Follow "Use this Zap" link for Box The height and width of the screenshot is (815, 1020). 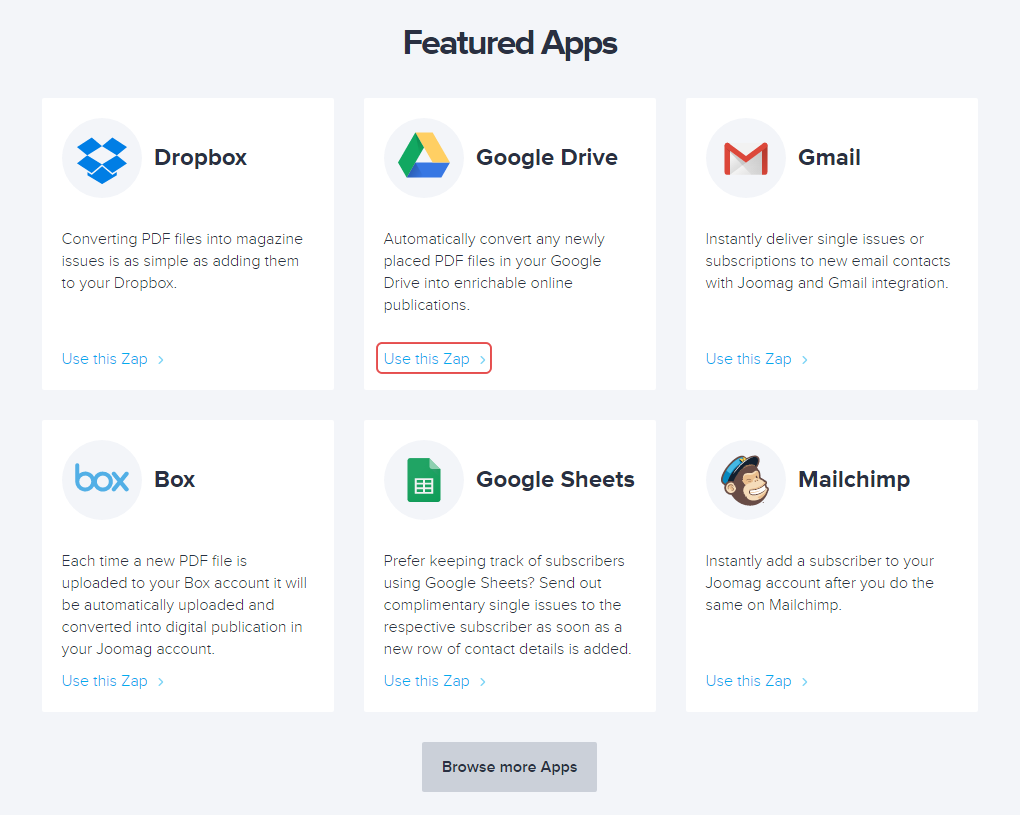(112, 681)
